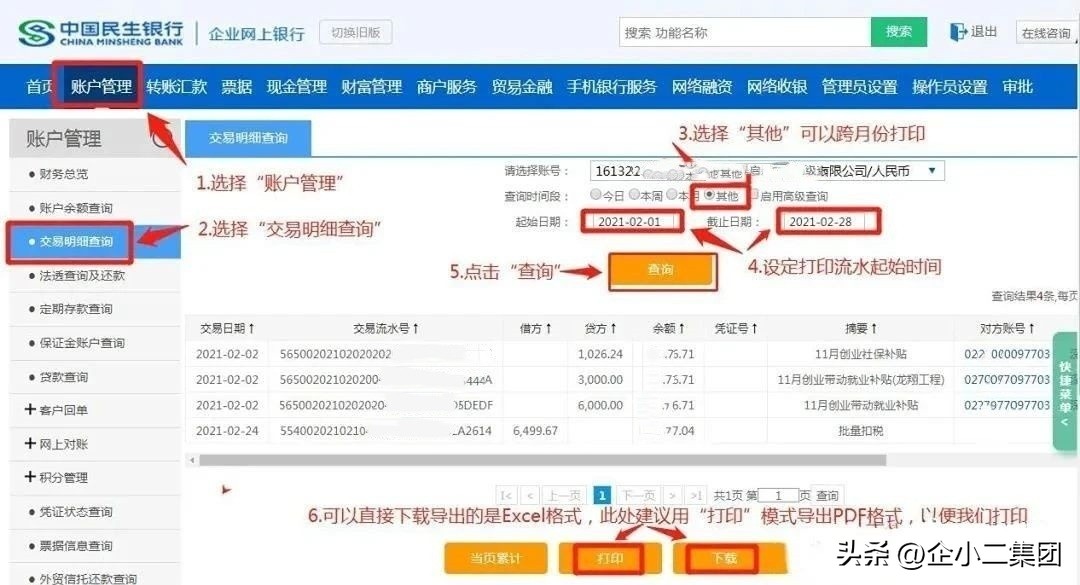Open the 网络融资 menu
This screenshot has height=585, width=1080.
702,87
